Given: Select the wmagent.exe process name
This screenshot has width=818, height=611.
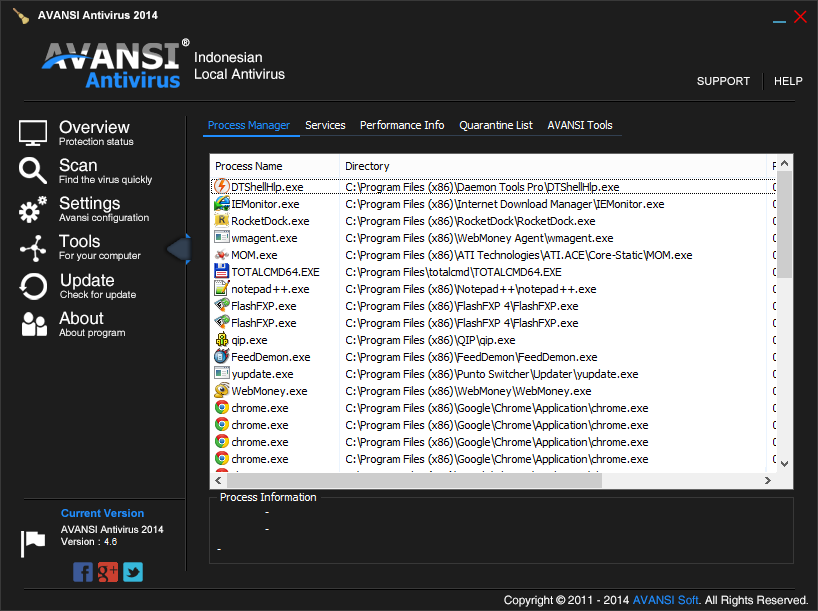Looking at the screenshot, I should (x=264, y=238).
